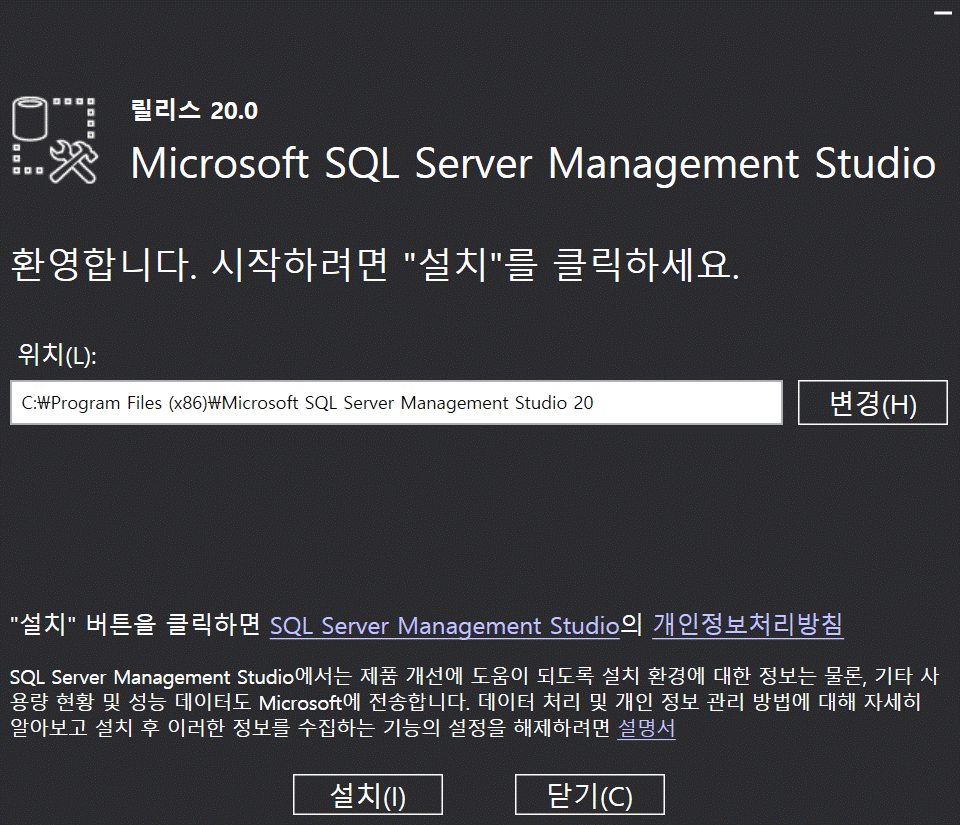
Task: Click the SSMS database and tools logo icon
Action: [x=54, y=140]
